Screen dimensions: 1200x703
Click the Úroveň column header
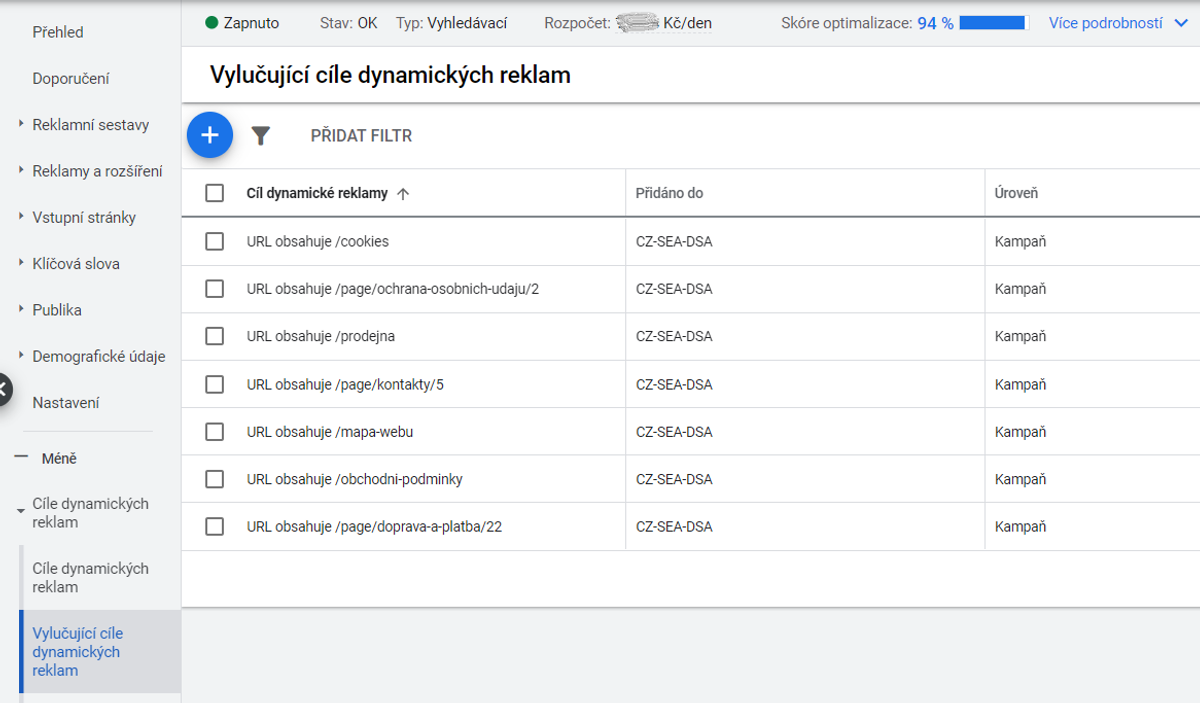[1016, 193]
